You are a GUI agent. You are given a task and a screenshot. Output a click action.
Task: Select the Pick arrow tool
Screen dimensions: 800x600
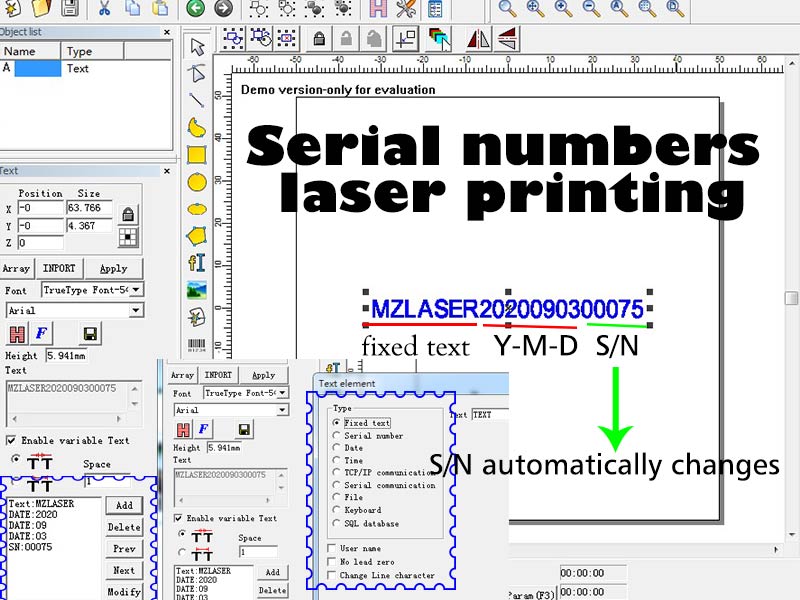(197, 46)
